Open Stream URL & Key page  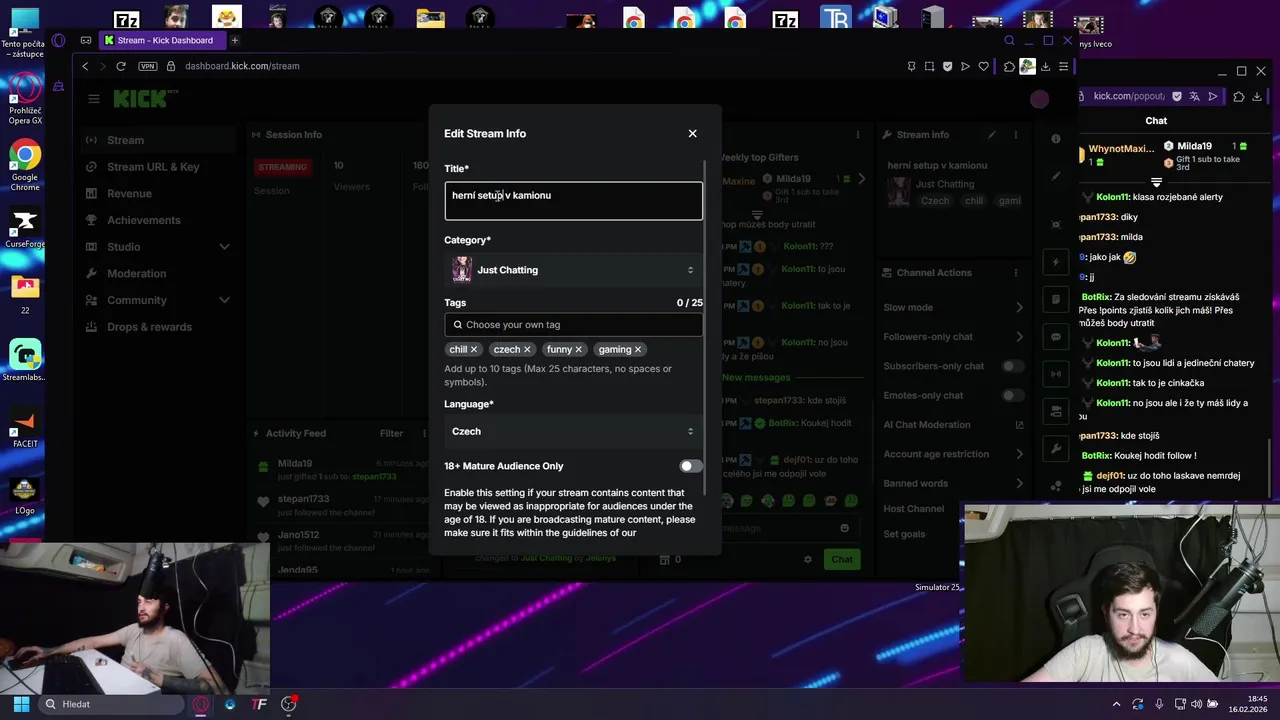pyautogui.click(x=160, y=167)
